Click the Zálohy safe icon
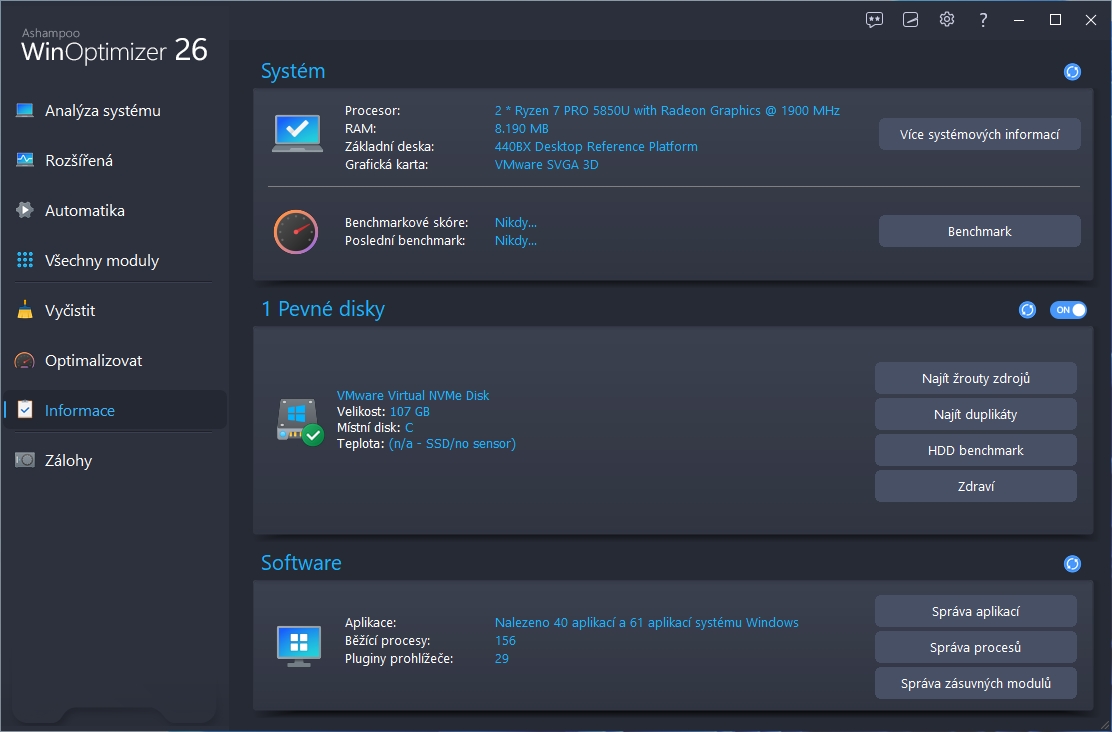Image resolution: width=1112 pixels, height=732 pixels. click(25, 460)
